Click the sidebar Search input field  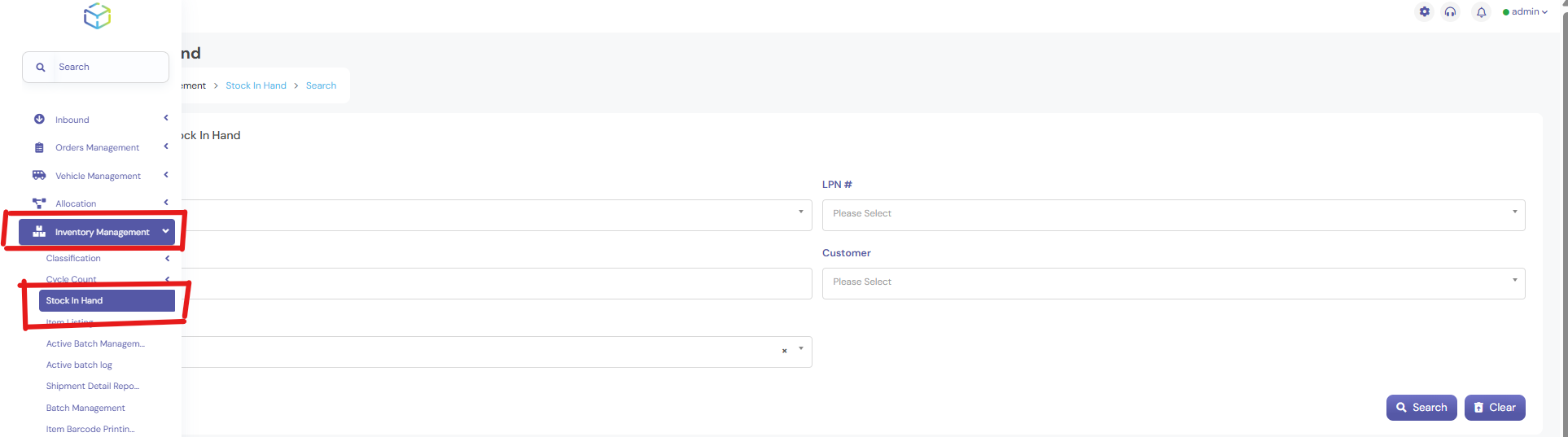[110, 67]
